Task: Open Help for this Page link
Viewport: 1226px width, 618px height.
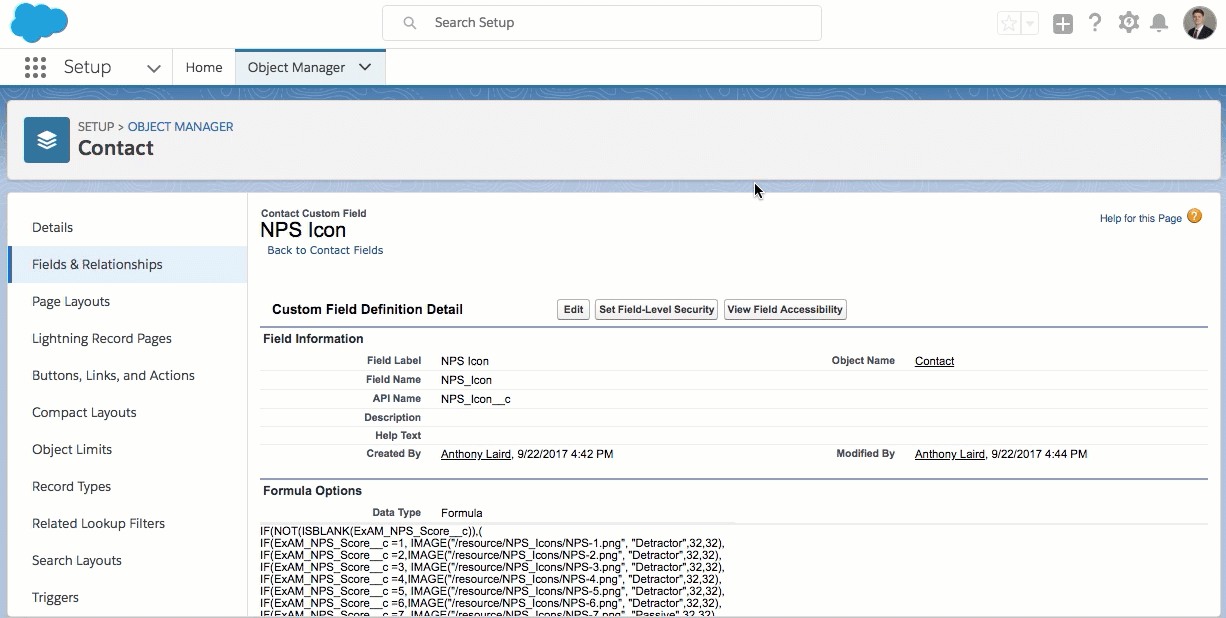Action: tap(1141, 218)
